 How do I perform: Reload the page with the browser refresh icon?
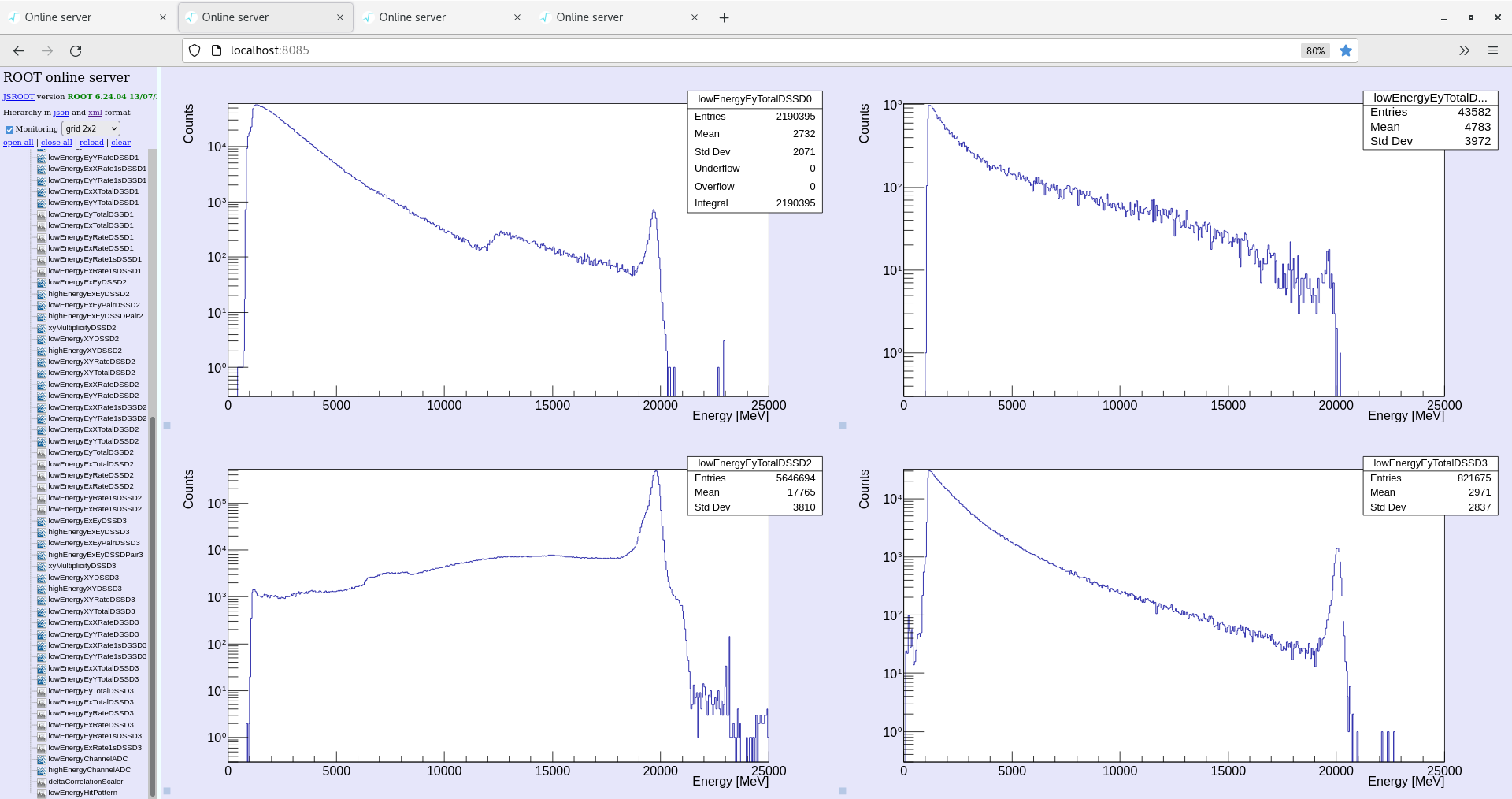click(76, 50)
